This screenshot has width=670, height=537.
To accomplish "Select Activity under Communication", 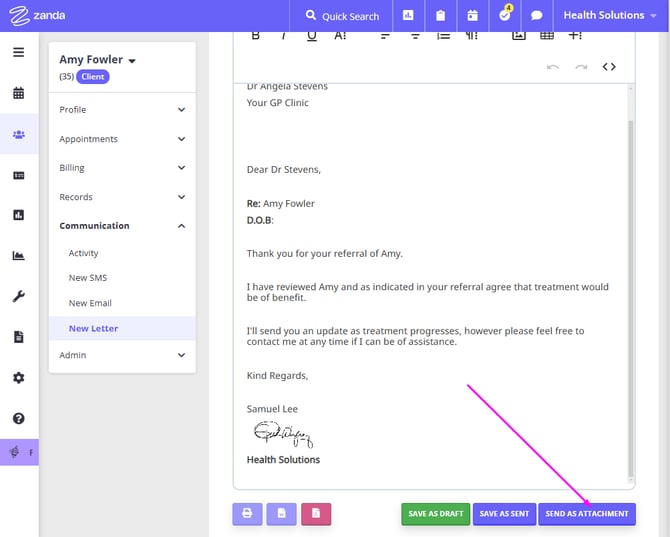I will [x=84, y=253].
